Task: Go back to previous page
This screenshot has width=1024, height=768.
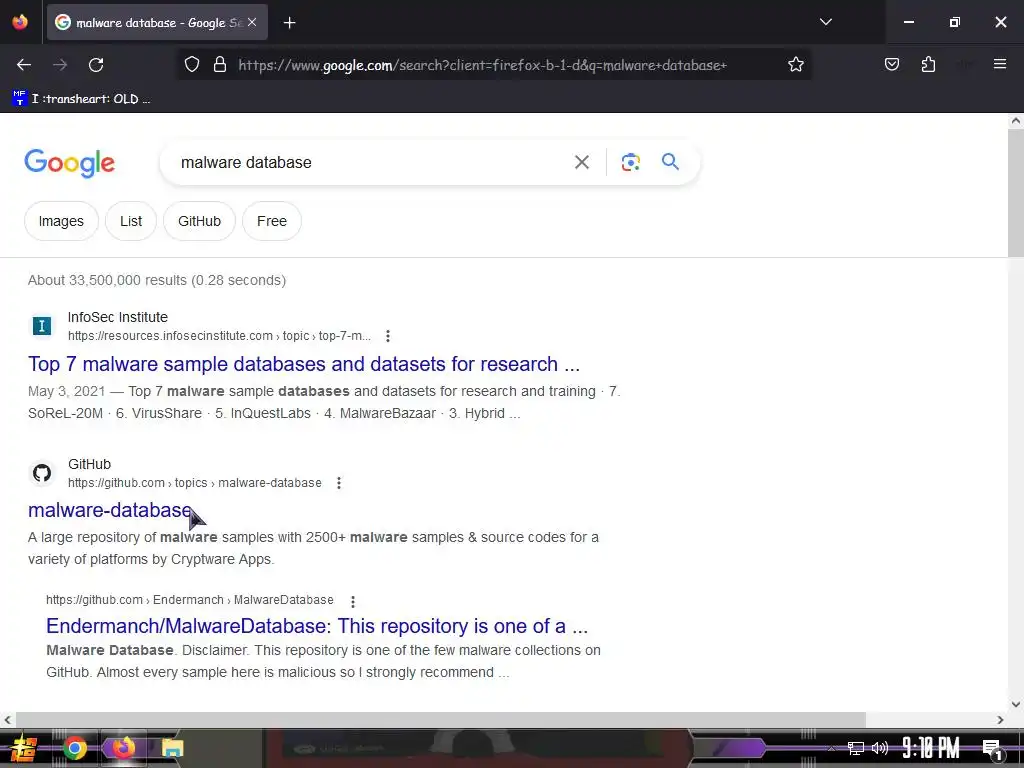Action: click(24, 65)
